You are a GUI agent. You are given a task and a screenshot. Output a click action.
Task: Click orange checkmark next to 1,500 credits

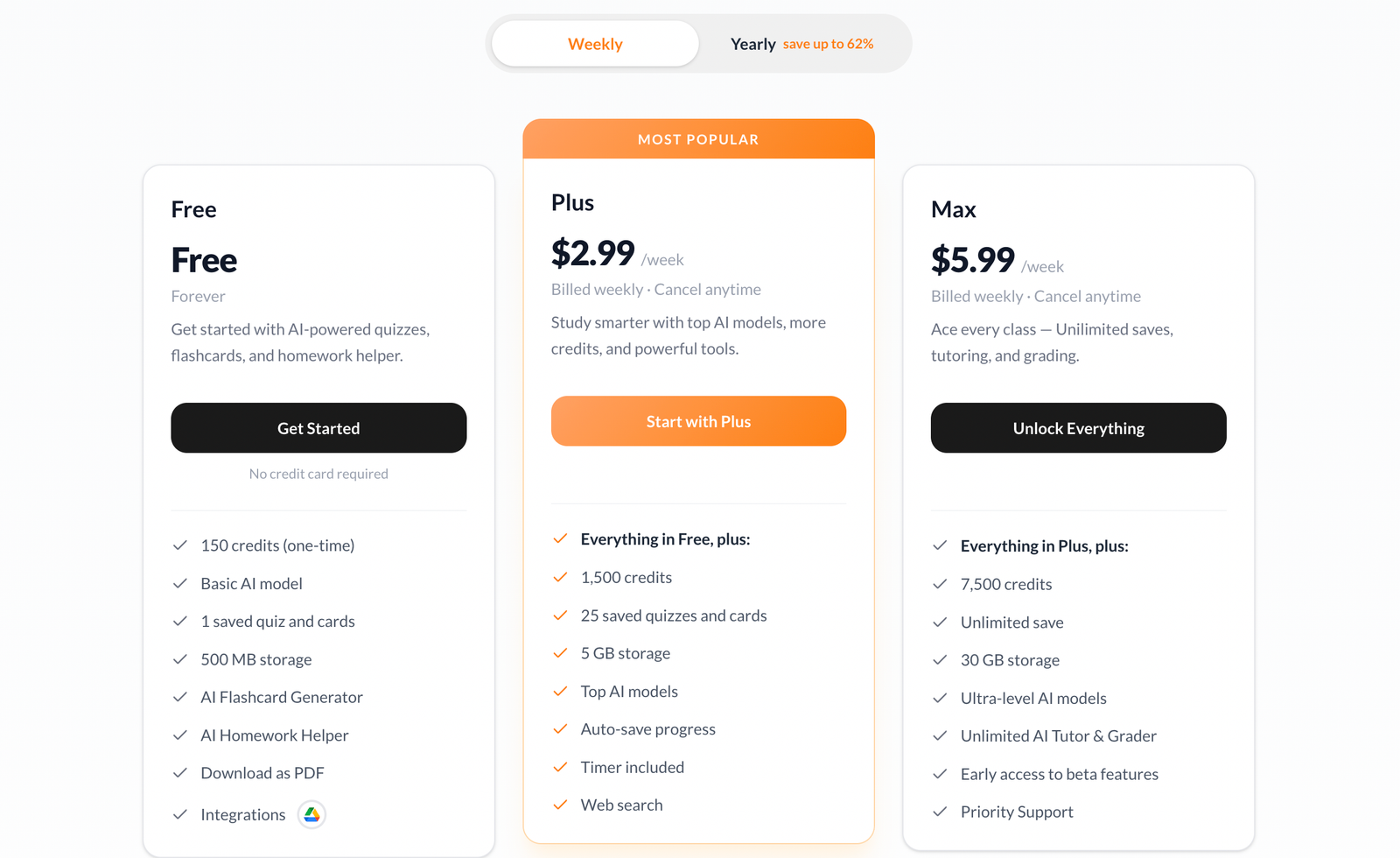[x=560, y=577]
